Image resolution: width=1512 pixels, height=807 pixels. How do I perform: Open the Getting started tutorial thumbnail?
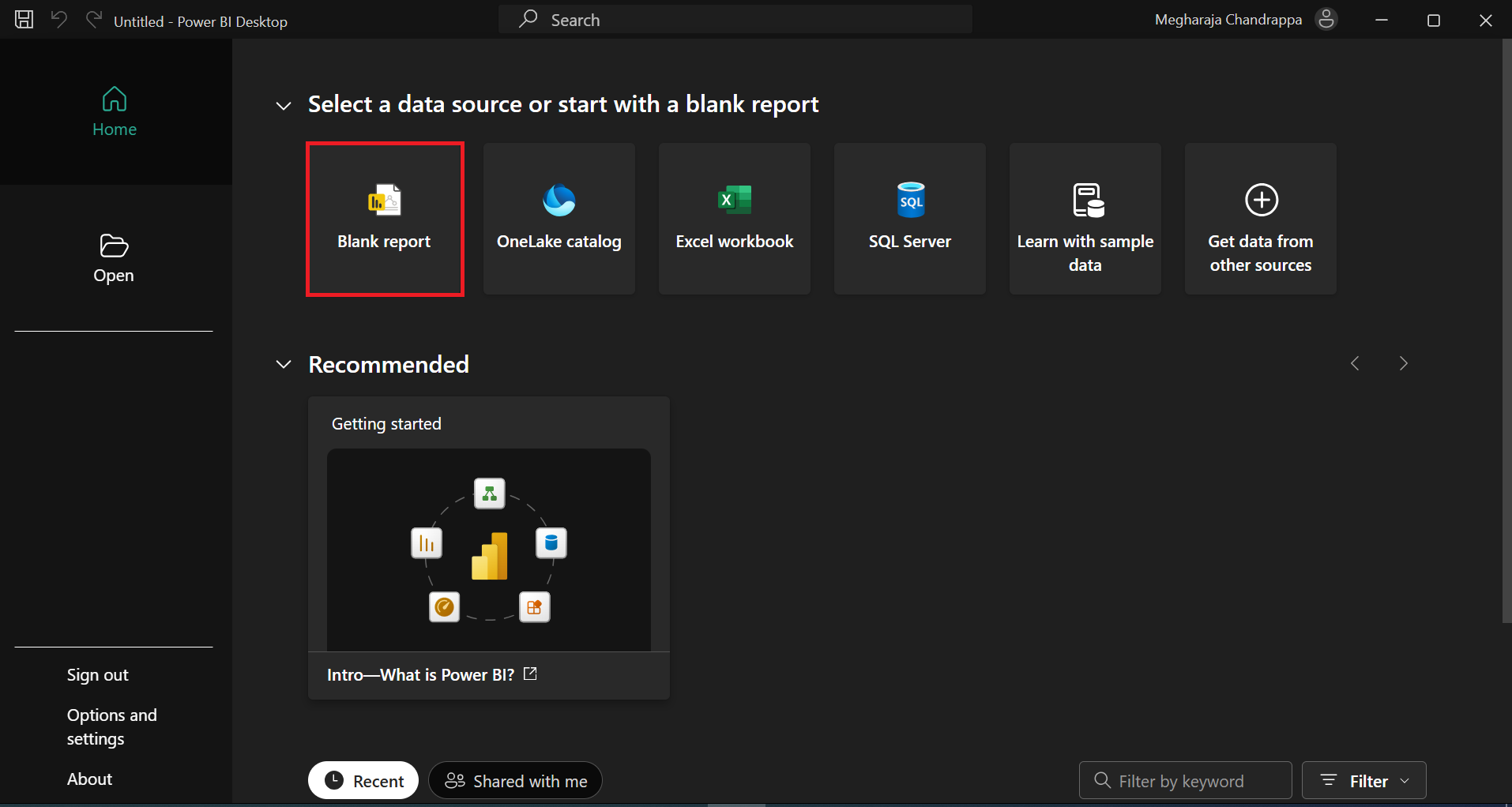pyautogui.click(x=489, y=550)
